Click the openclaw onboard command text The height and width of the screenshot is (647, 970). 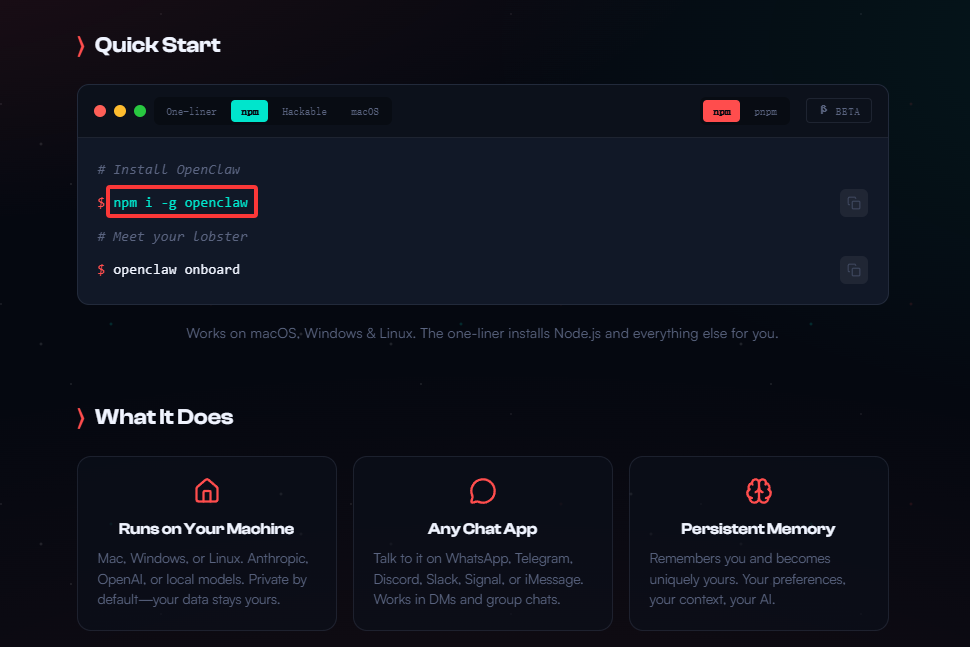[176, 270]
